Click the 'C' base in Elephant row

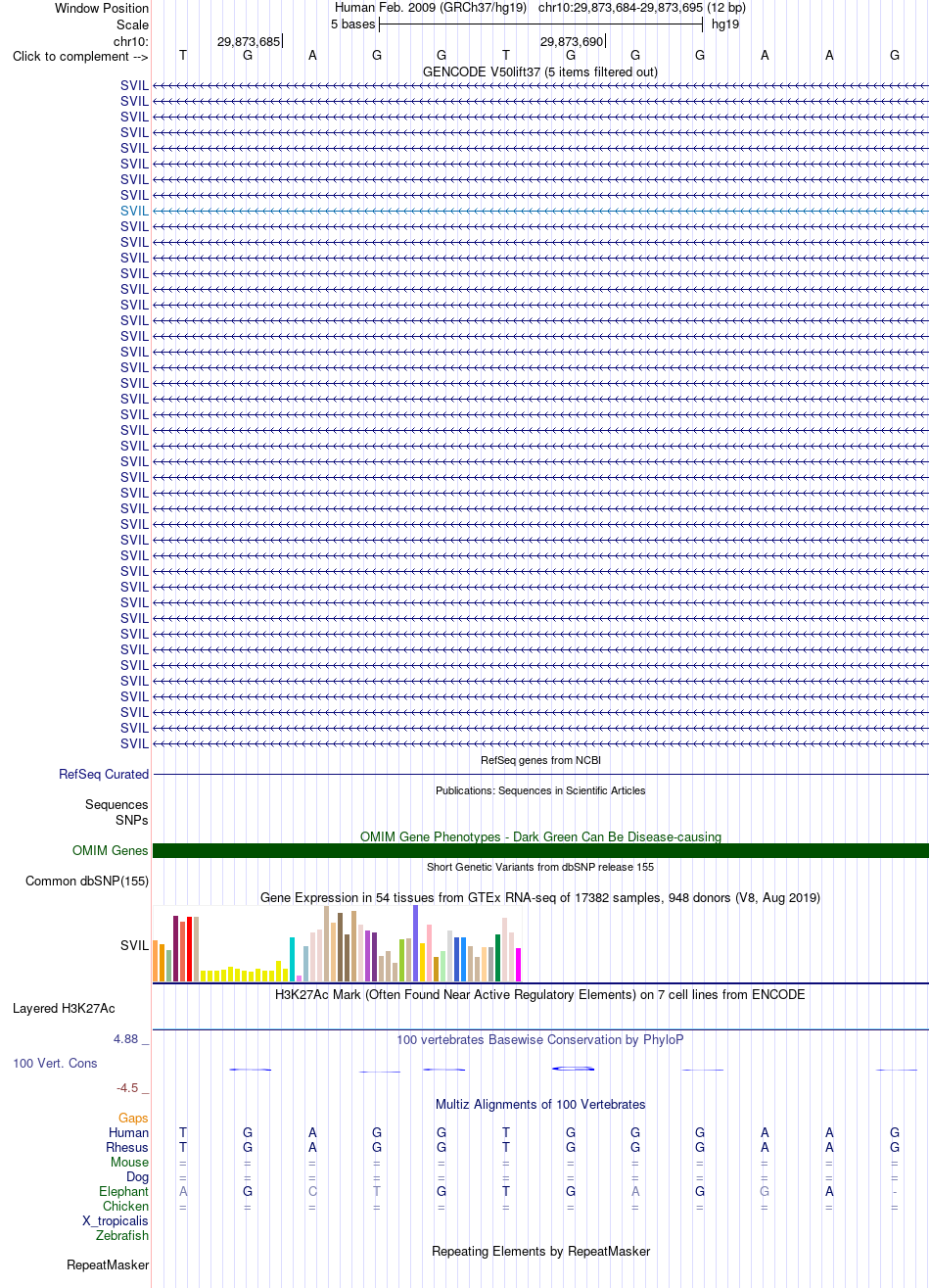(312, 1191)
